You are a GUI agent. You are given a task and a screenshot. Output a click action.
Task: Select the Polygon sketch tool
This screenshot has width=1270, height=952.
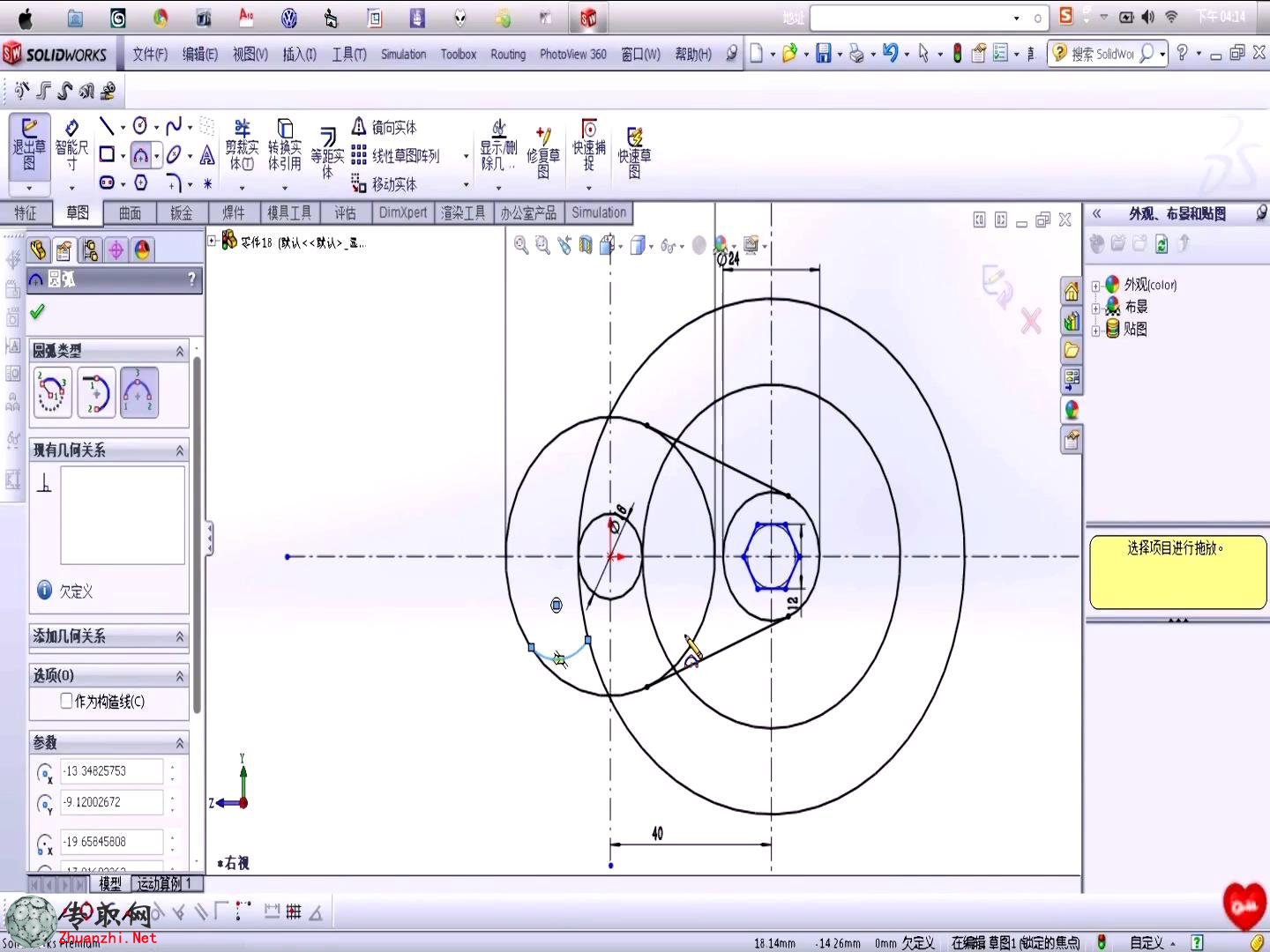140,182
